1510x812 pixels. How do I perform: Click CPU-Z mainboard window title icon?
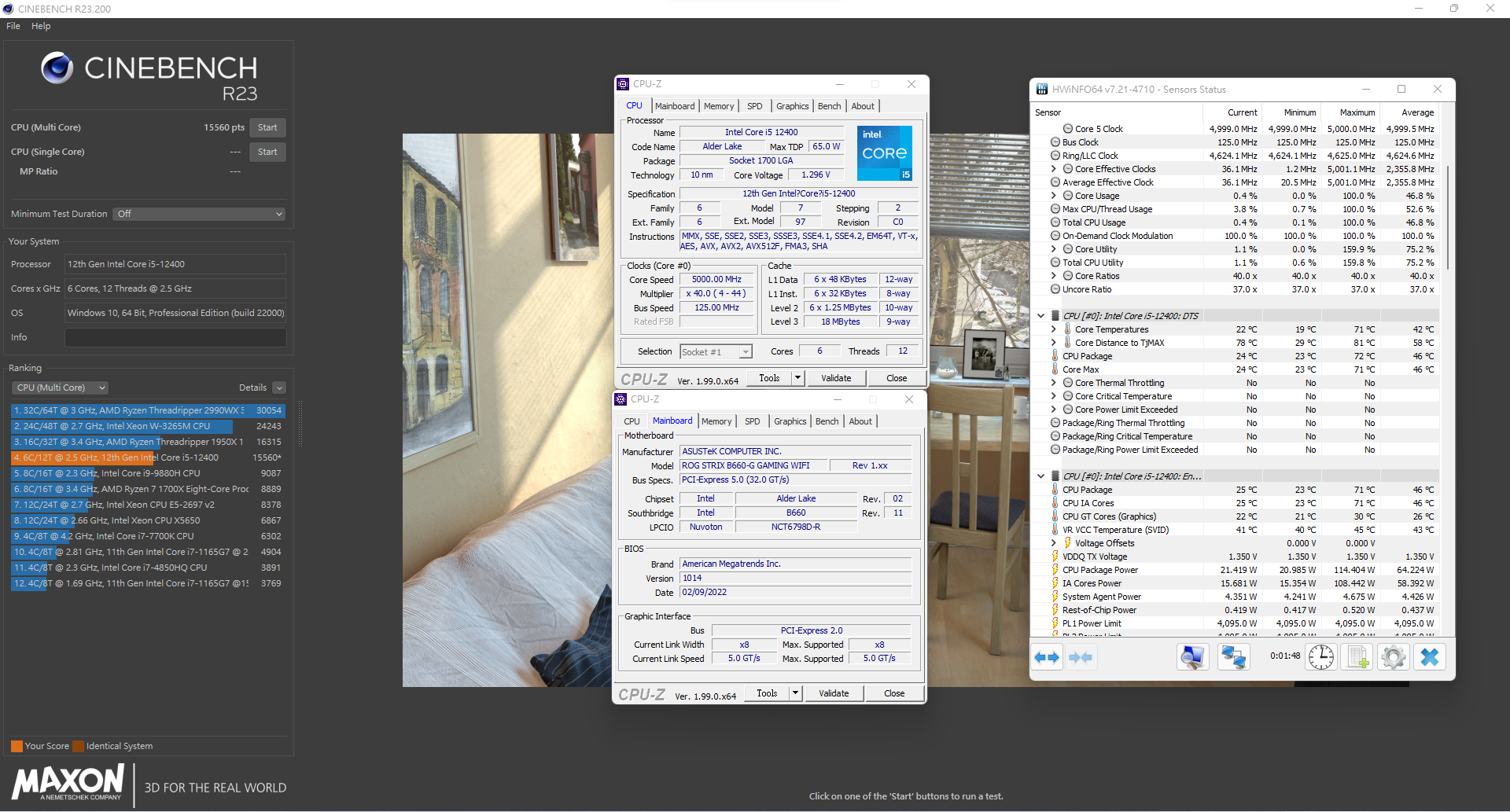point(621,399)
